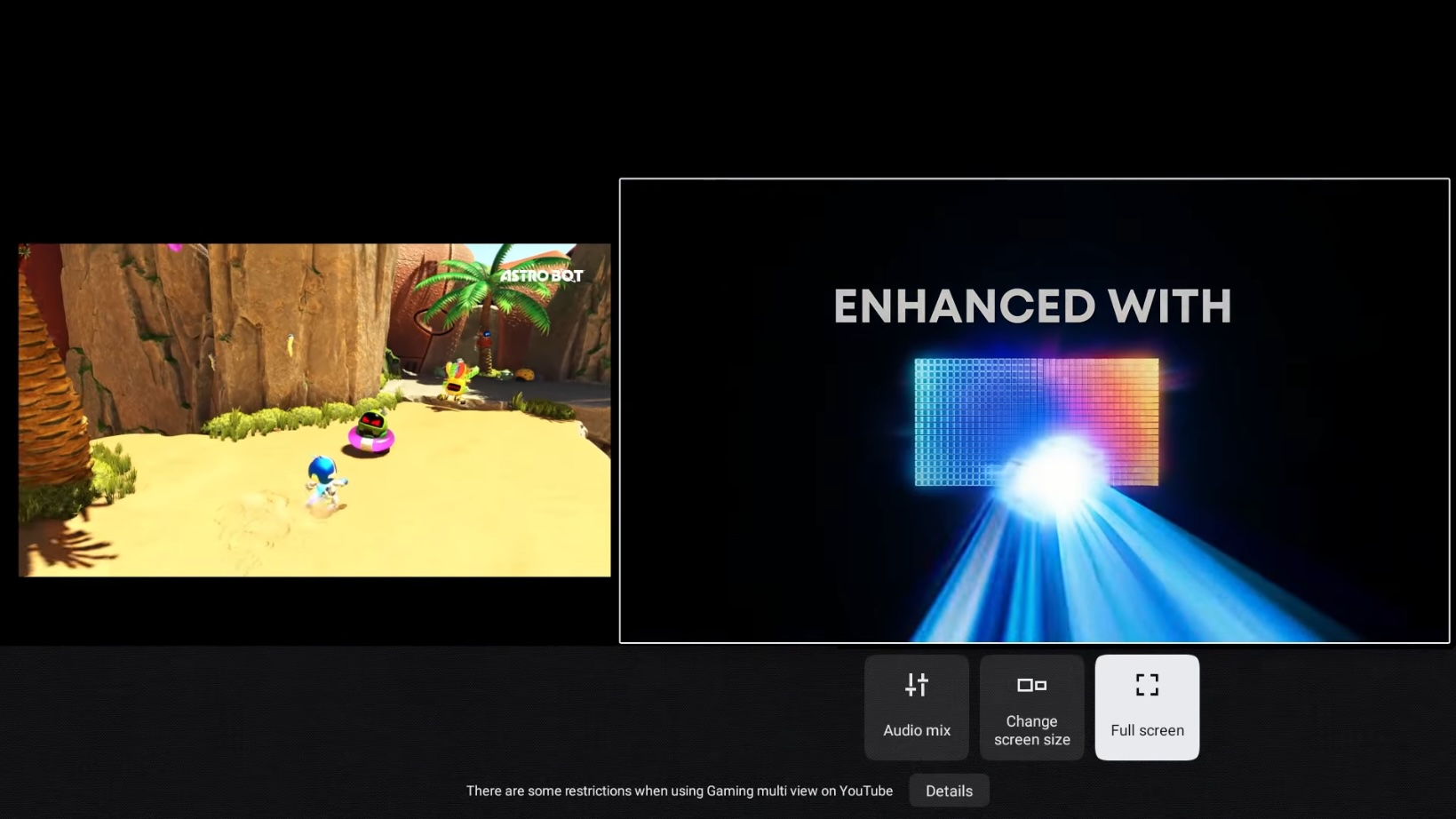Screen dimensions: 1456x819
Task: Activate Full screen mode button
Action: pos(1147,707)
